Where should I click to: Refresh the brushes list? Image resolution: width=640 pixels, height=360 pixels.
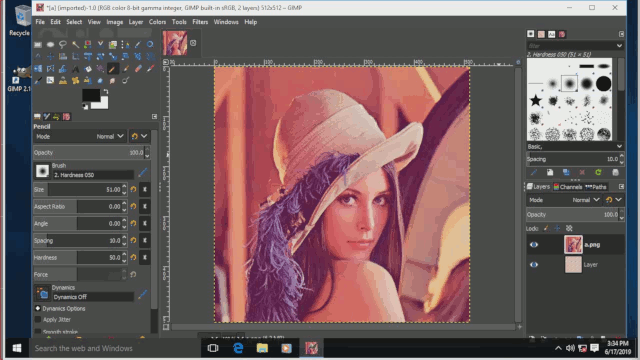(598, 173)
